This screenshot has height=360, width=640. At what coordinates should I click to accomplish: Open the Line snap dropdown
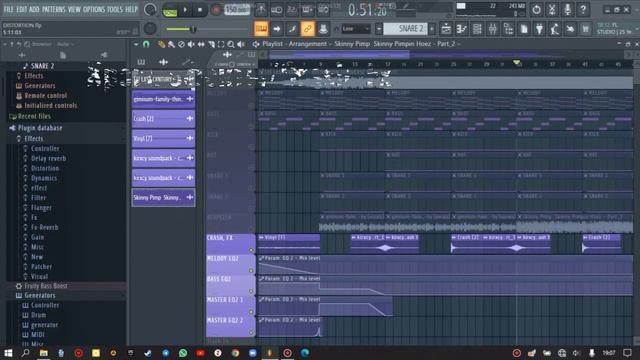pos(356,29)
